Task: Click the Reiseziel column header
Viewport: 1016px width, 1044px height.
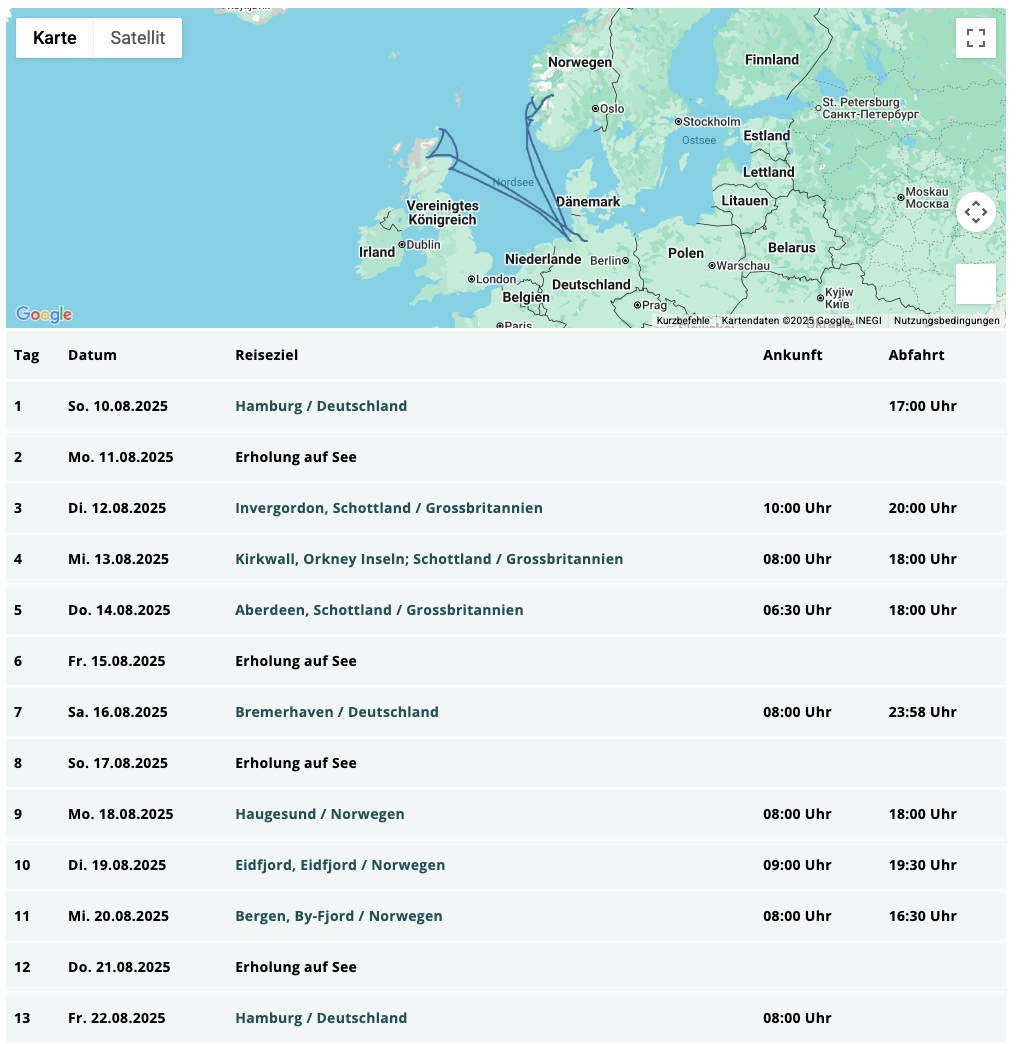Action: click(266, 355)
